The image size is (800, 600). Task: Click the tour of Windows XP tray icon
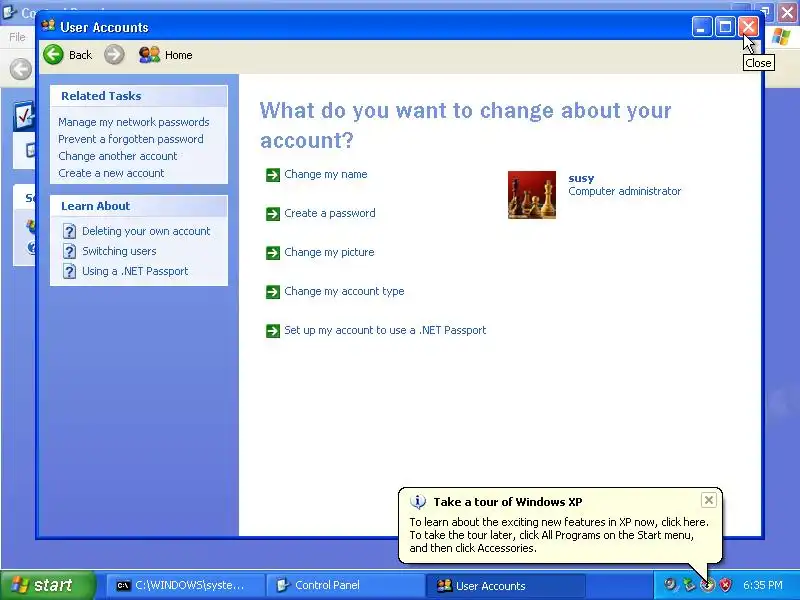point(707,585)
